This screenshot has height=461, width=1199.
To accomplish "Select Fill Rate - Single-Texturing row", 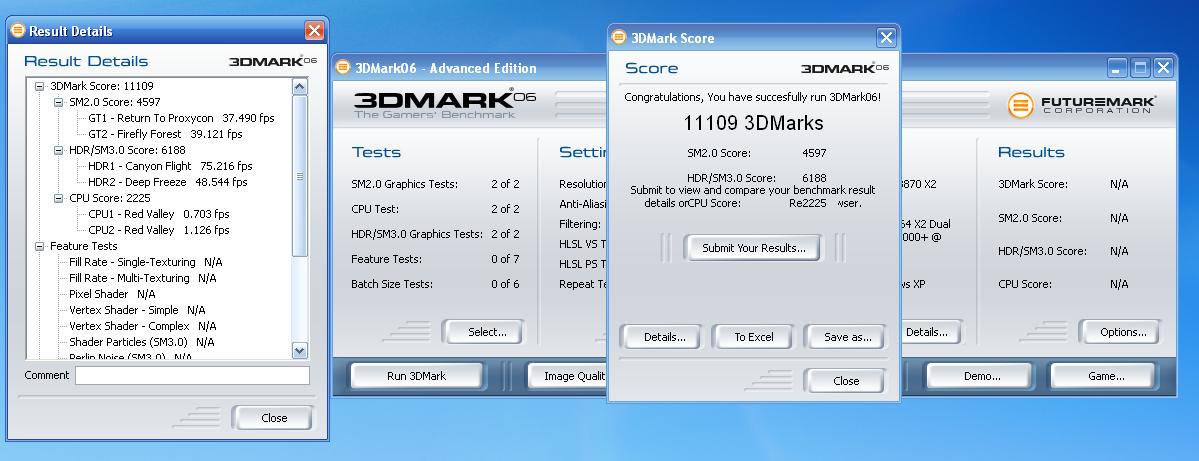I will [146, 262].
